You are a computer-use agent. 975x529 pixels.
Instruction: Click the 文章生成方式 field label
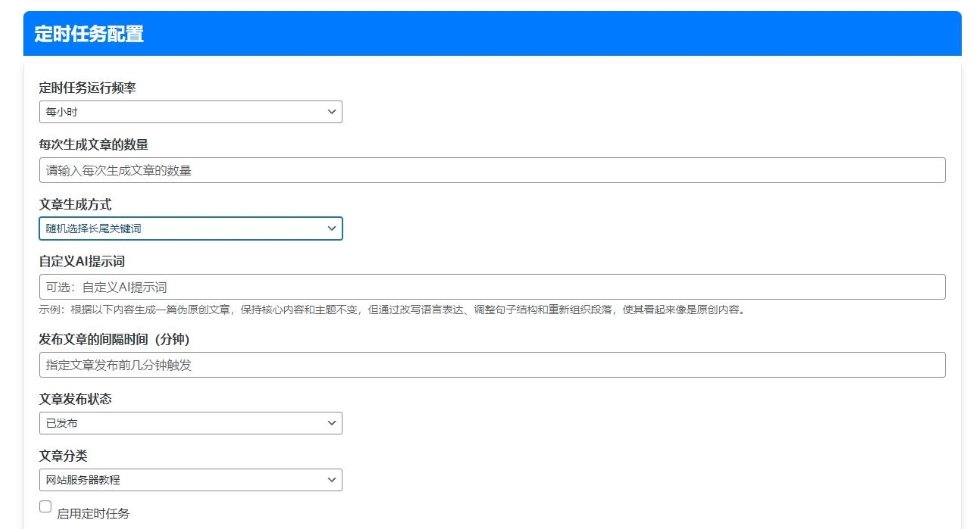(x=75, y=205)
